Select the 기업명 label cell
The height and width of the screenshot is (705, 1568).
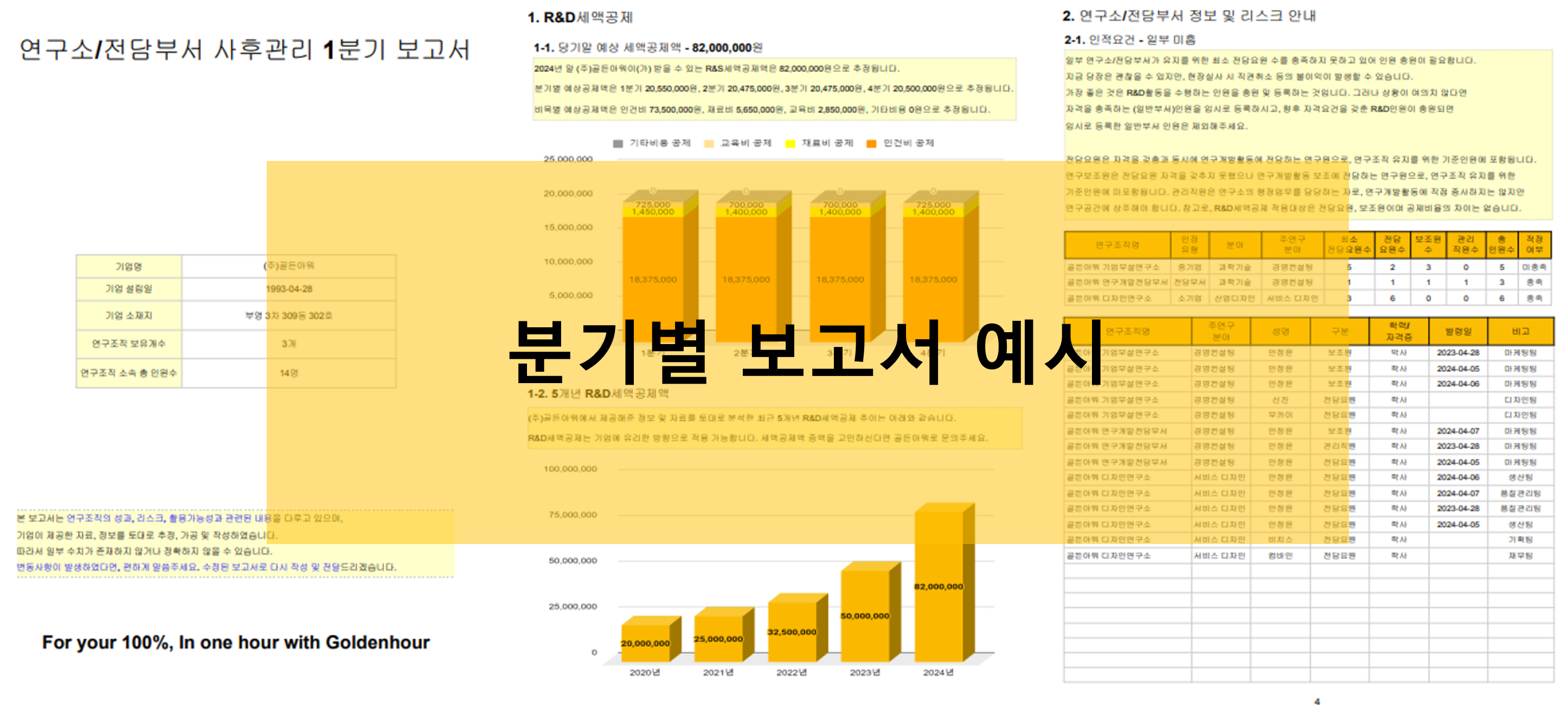coord(128,267)
